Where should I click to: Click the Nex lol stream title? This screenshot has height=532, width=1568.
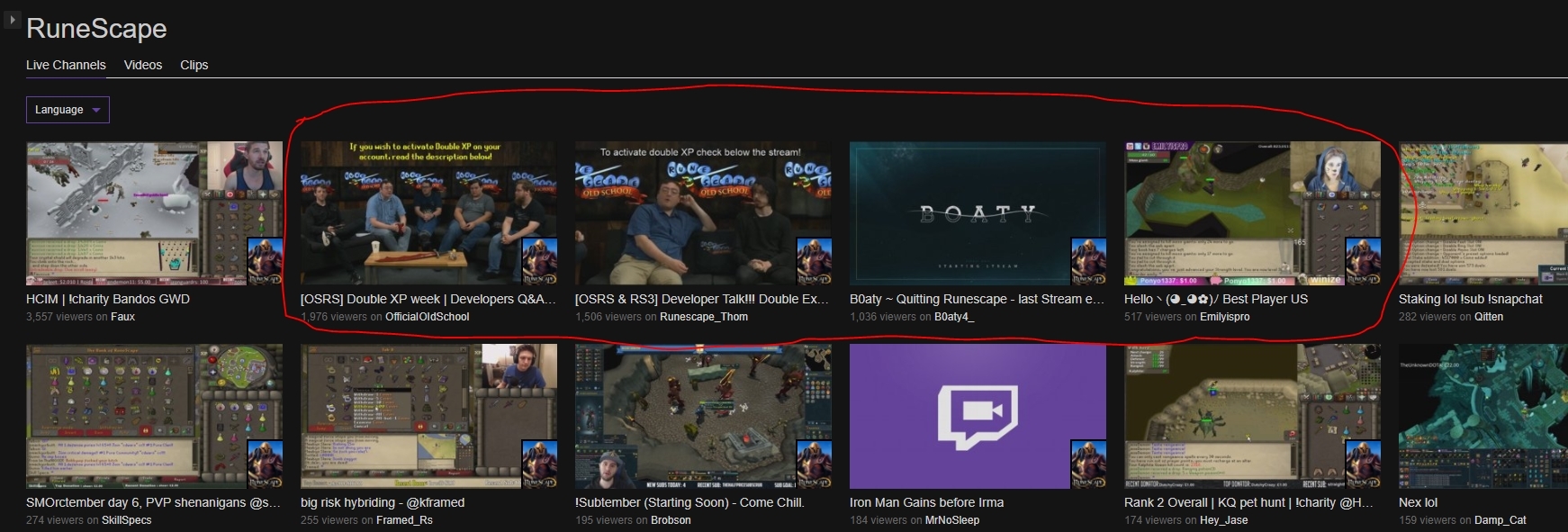(1418, 502)
